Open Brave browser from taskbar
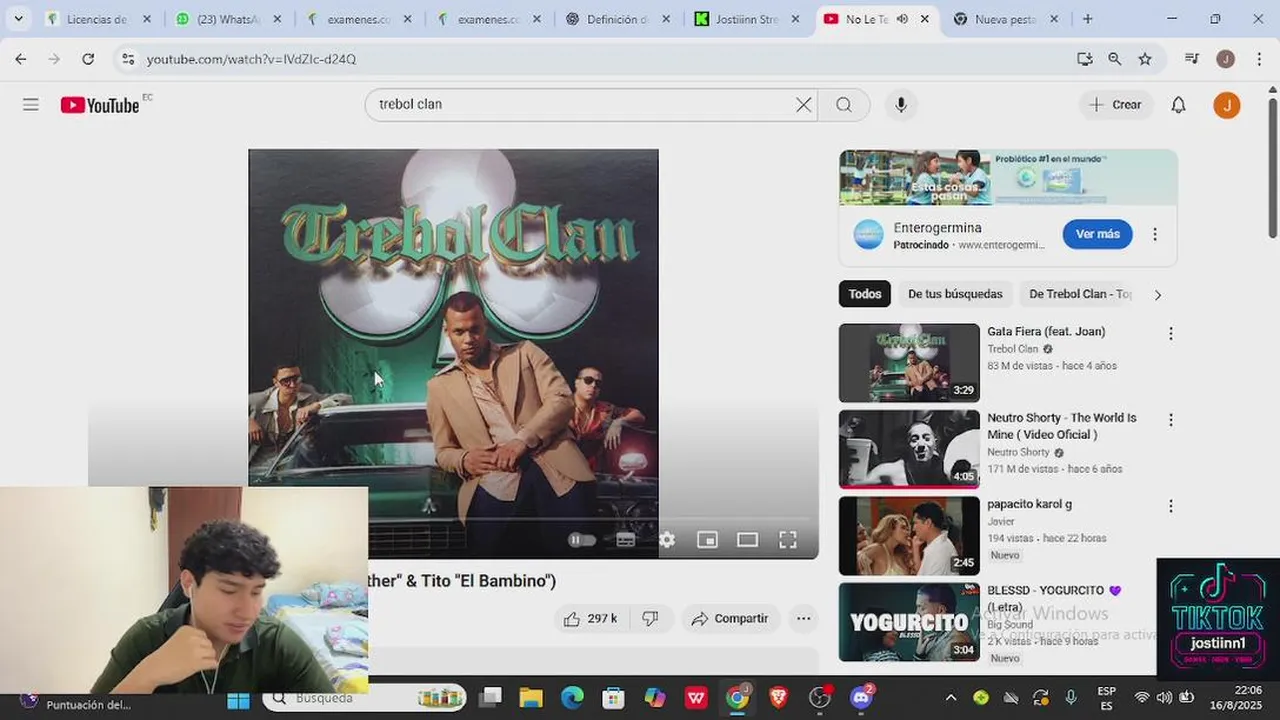The width and height of the screenshot is (1280, 720). (x=778, y=698)
